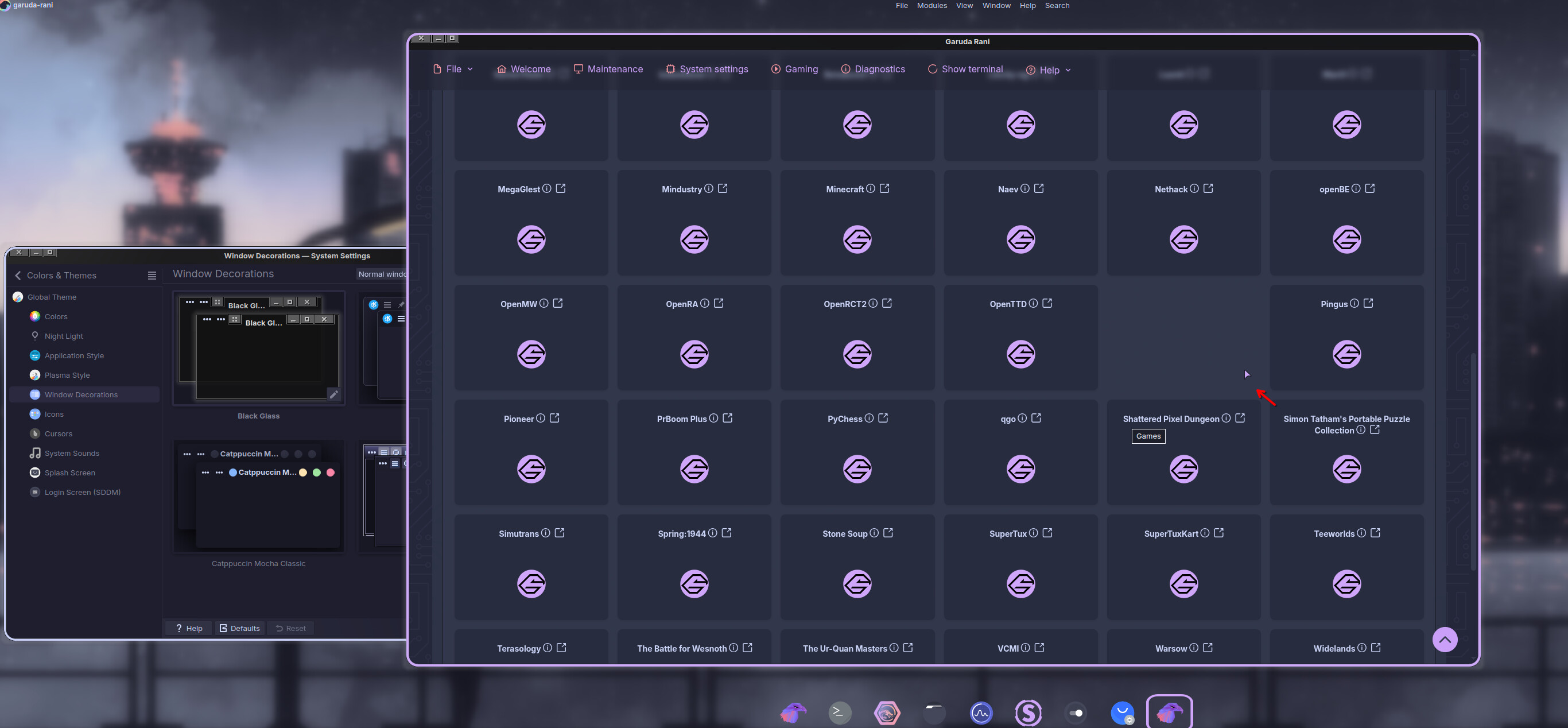Click the Help button in Window Decorations
Viewport: 1568px width, 728px height.
189,628
